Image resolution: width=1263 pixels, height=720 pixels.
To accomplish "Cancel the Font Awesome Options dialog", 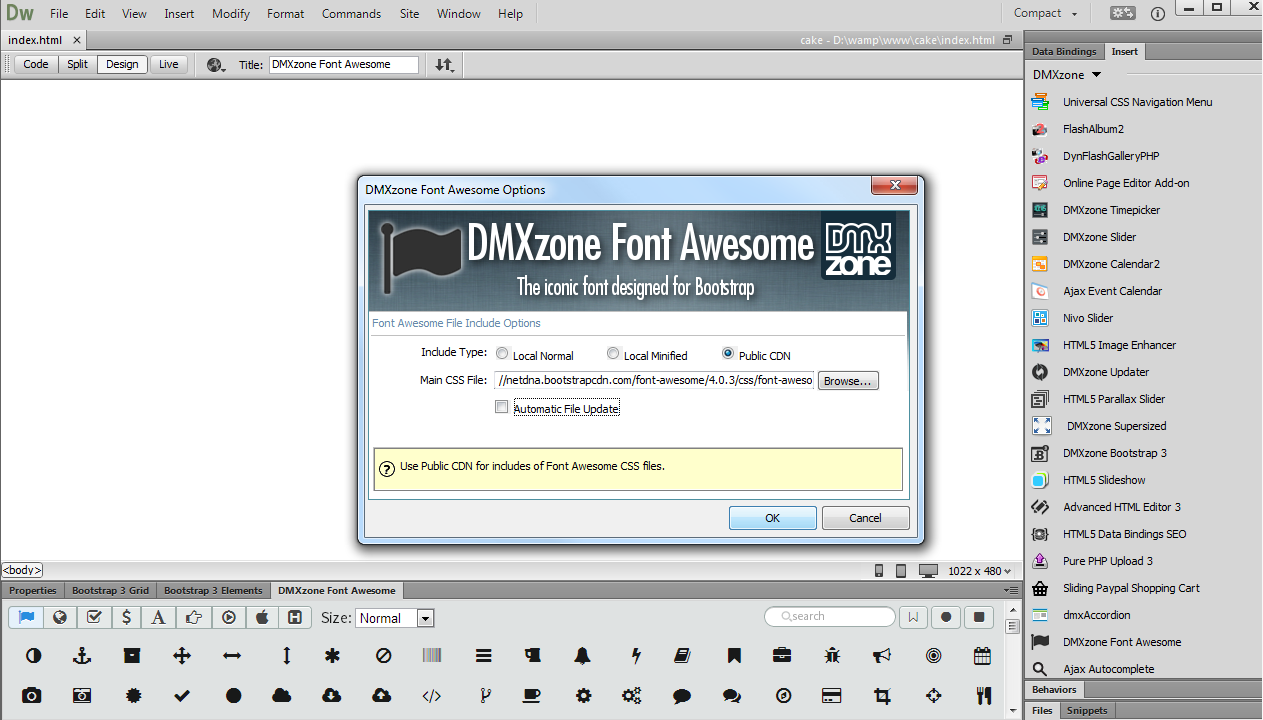I will (865, 518).
